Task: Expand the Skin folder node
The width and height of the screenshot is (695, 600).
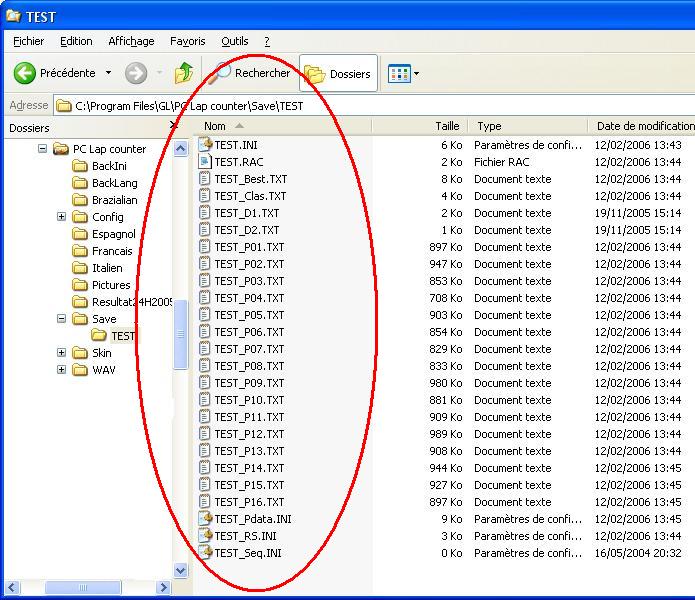Action: point(62,353)
